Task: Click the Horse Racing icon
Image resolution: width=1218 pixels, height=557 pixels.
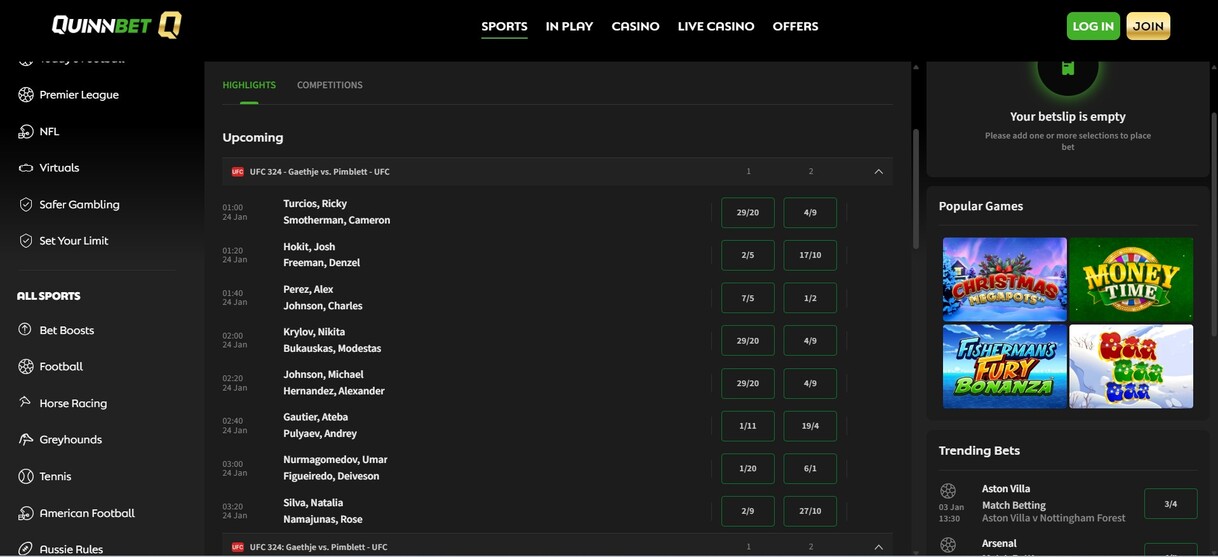Action: (26, 403)
